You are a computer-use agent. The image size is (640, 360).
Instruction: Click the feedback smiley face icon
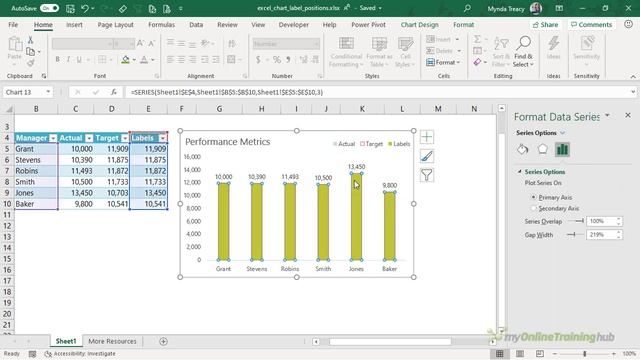[629, 24]
